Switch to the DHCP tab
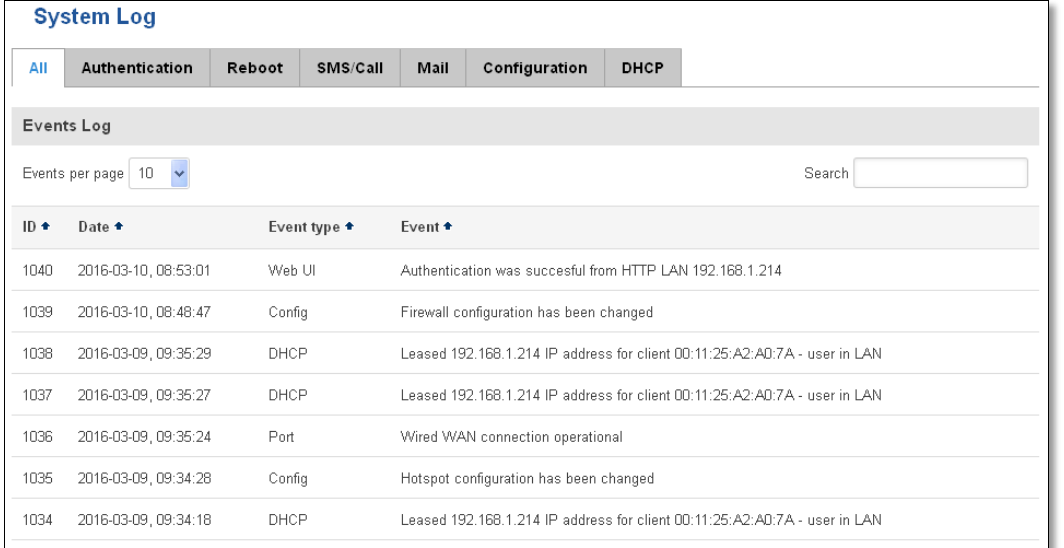The height and width of the screenshot is (548, 1064). tap(643, 68)
